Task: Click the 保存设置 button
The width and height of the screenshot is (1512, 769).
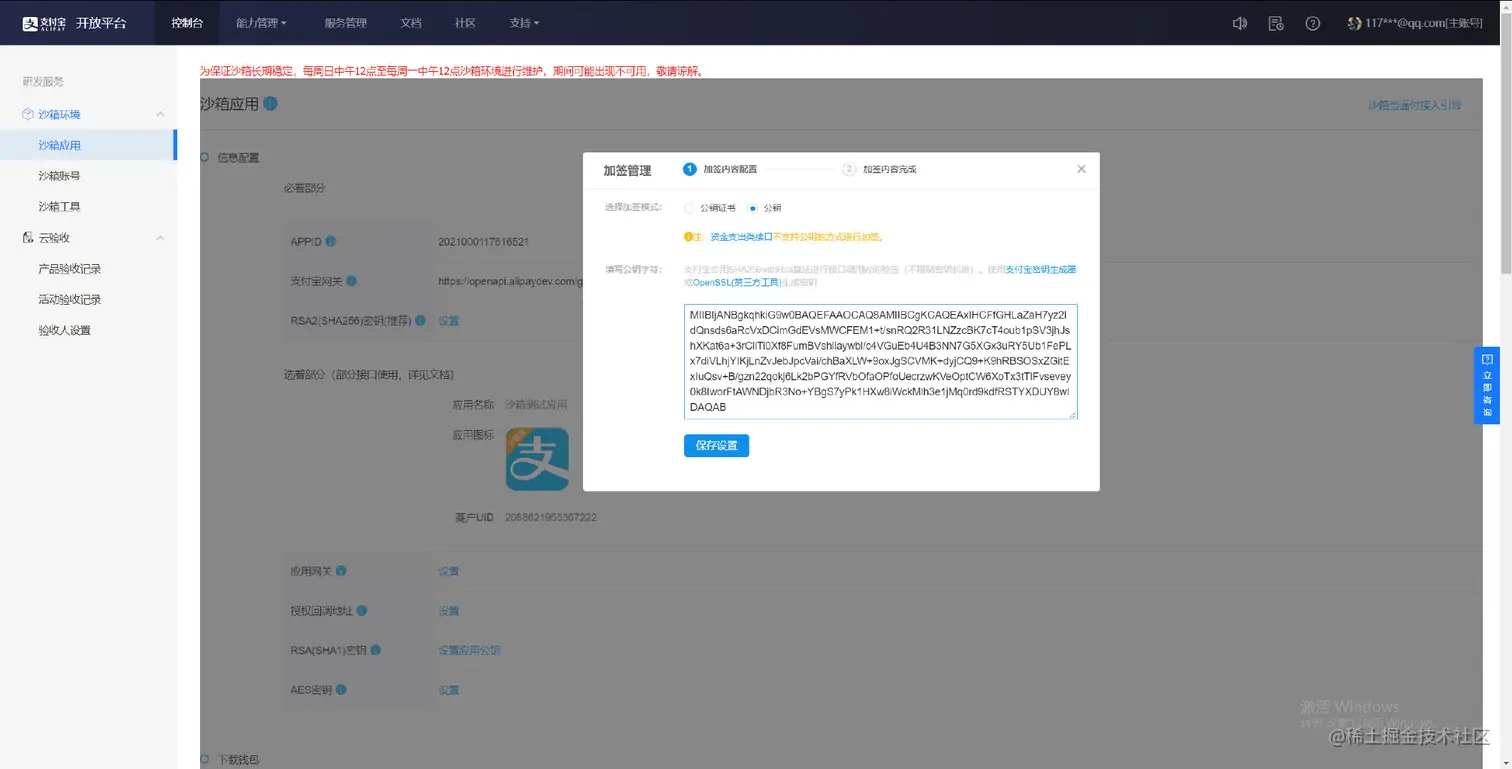Action: click(x=716, y=445)
